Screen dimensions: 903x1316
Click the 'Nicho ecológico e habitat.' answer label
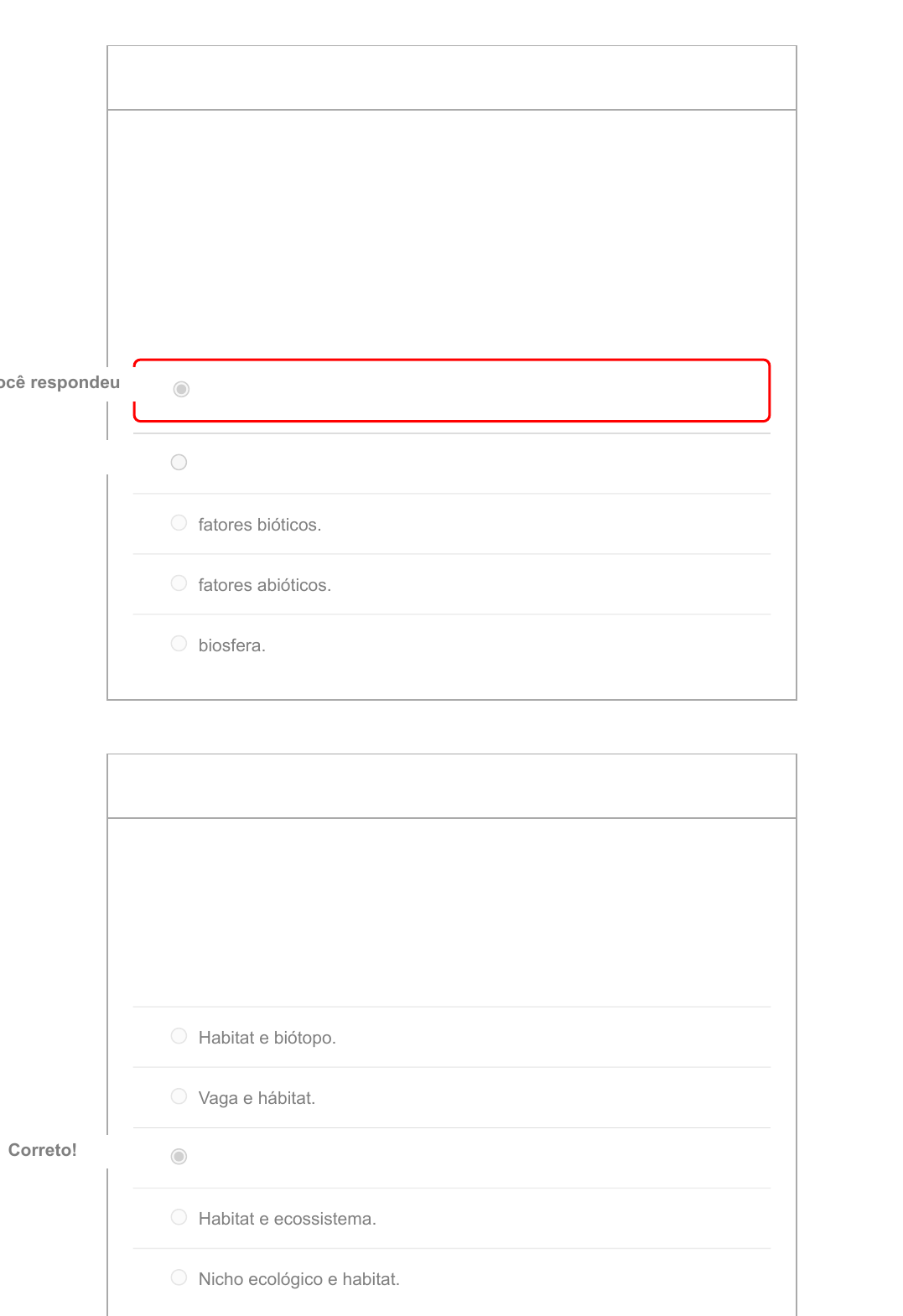(x=299, y=1279)
